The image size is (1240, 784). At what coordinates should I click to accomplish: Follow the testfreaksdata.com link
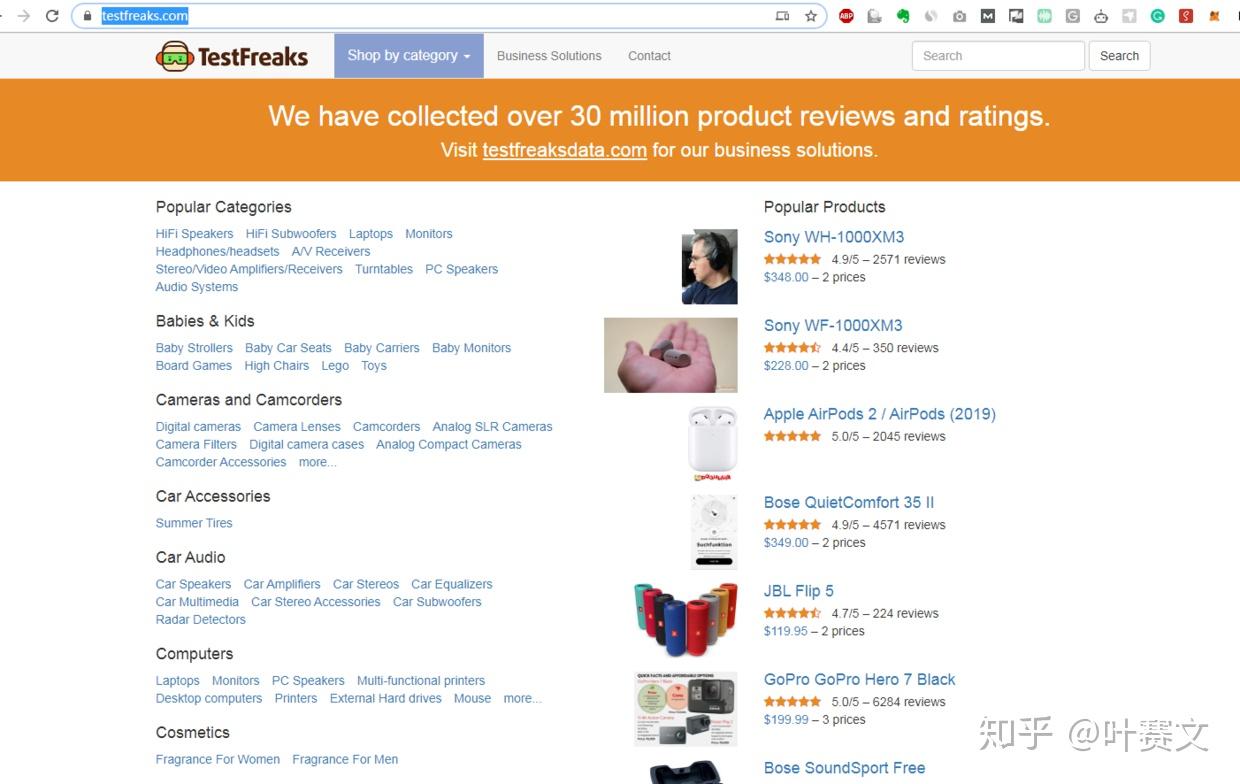(564, 150)
